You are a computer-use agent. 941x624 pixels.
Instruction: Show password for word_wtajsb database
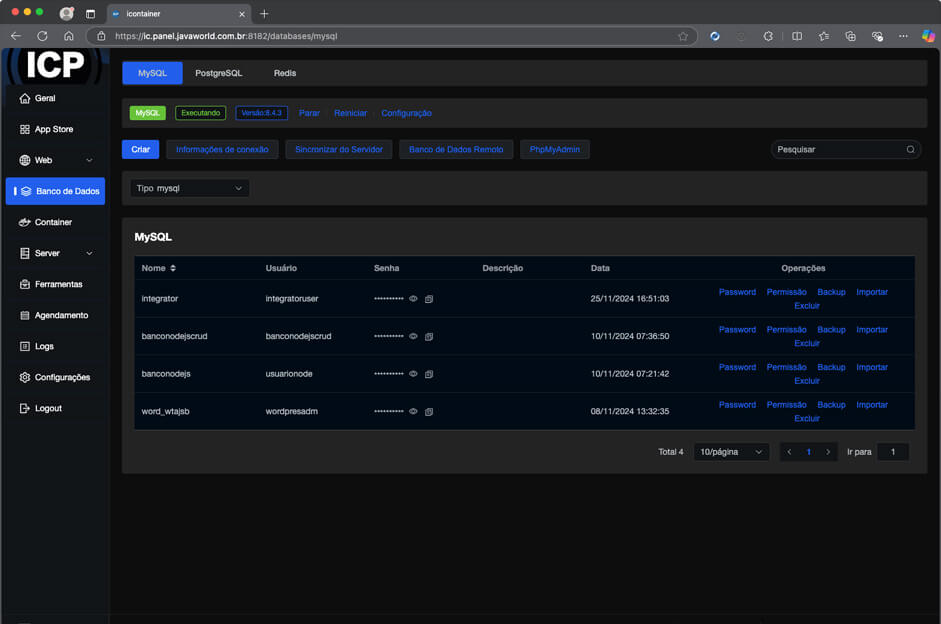413,411
